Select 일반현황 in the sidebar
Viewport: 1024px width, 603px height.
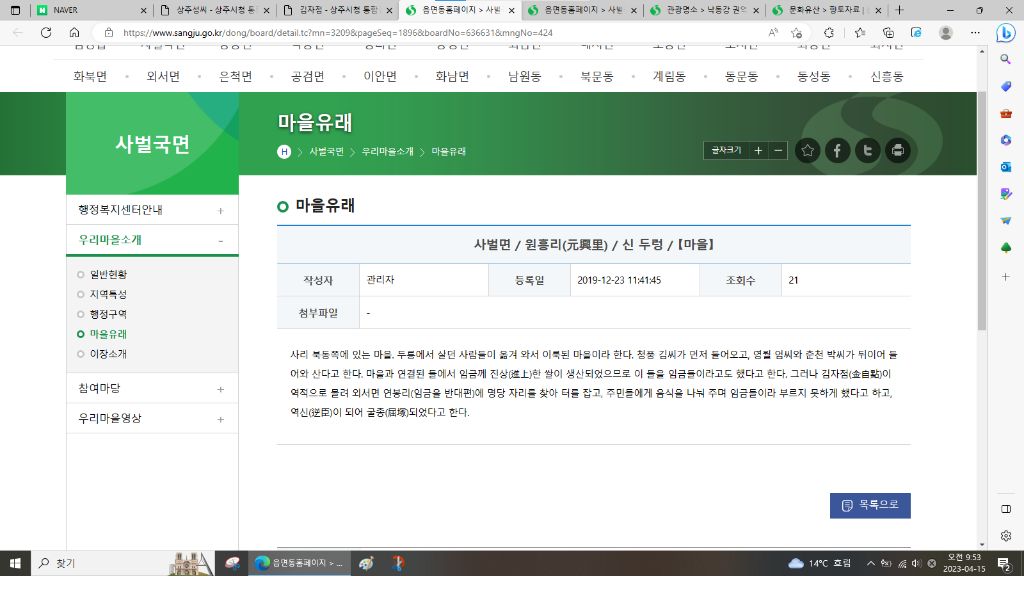108,274
